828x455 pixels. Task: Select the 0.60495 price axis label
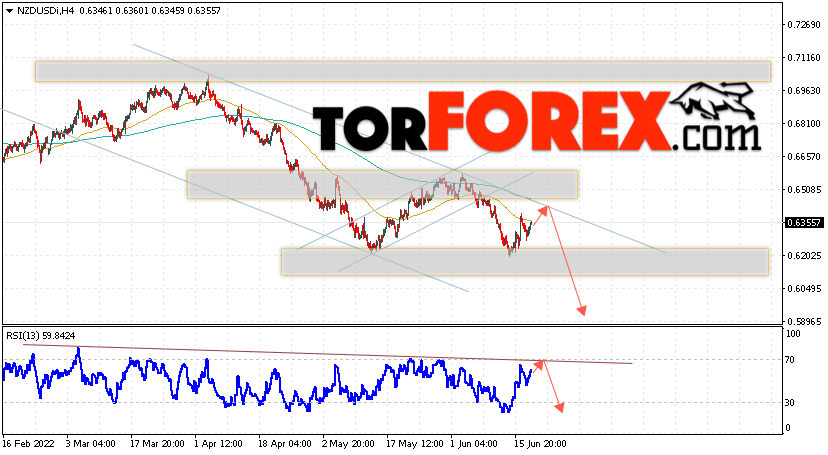coord(804,289)
